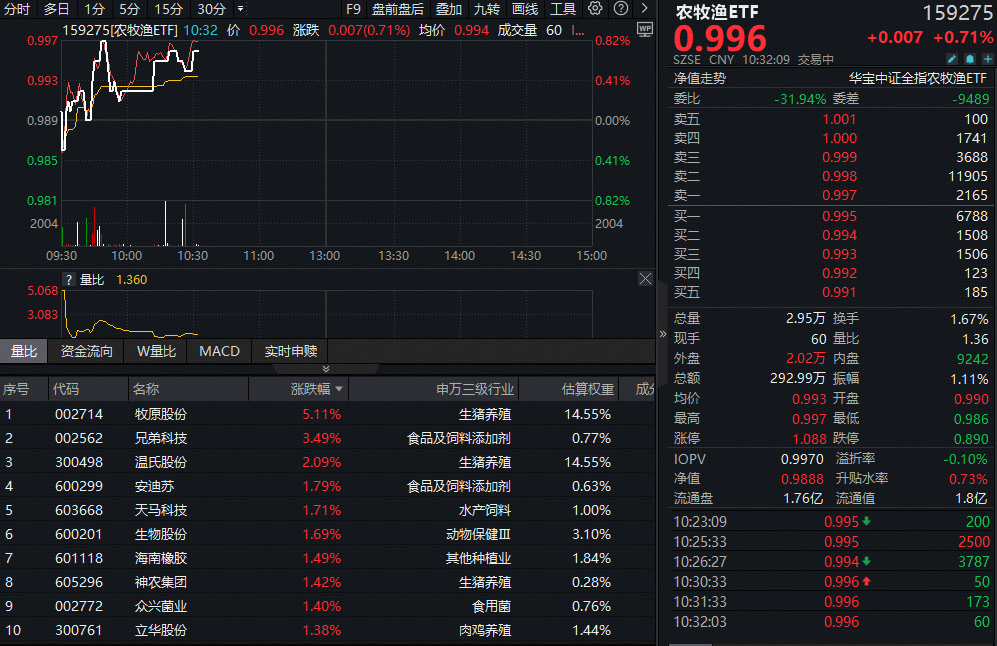The width and height of the screenshot is (997, 646).
Task: Open 净值走势 net value trend link
Action: (700, 78)
